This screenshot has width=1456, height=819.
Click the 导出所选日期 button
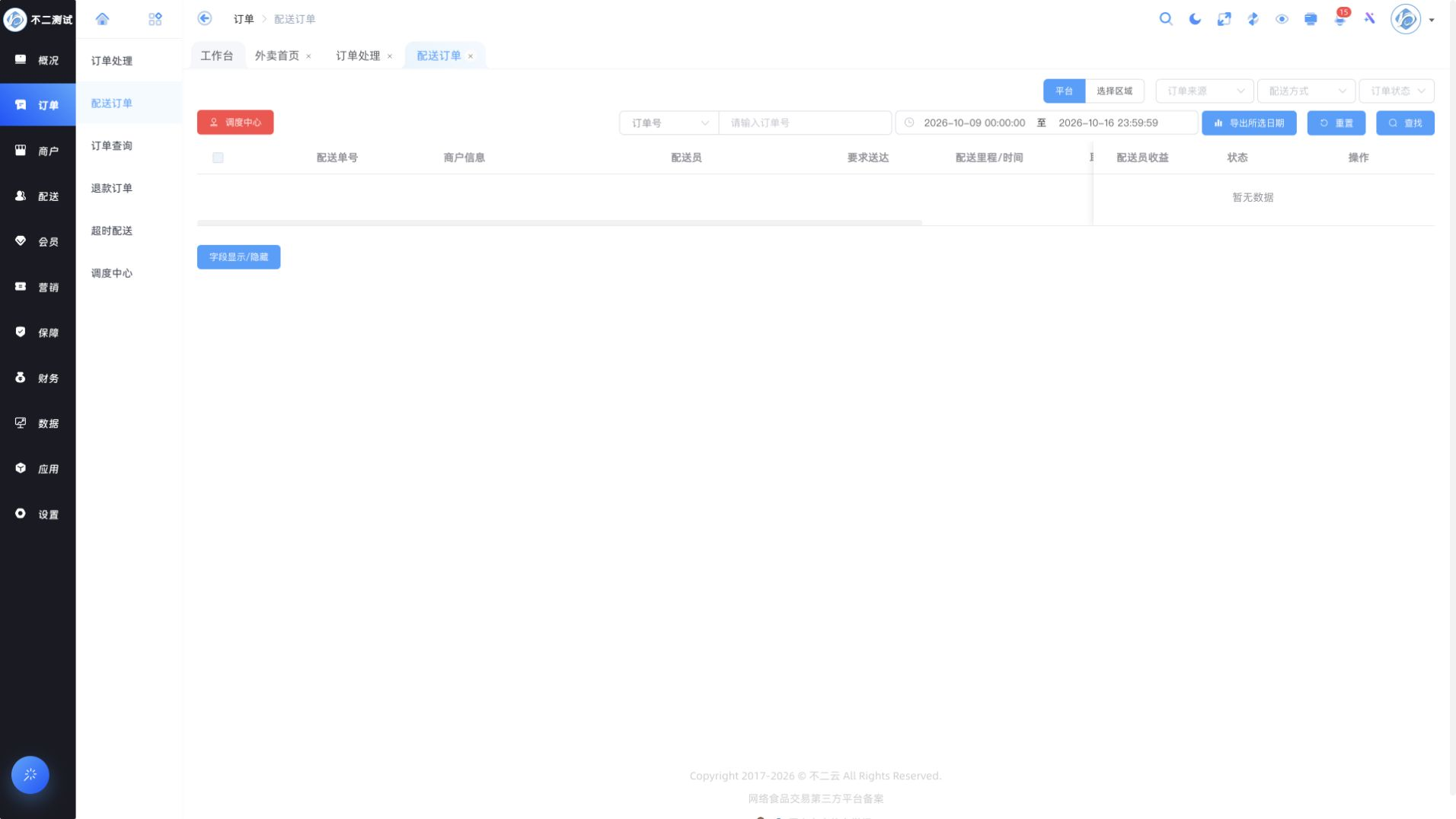(x=1249, y=123)
